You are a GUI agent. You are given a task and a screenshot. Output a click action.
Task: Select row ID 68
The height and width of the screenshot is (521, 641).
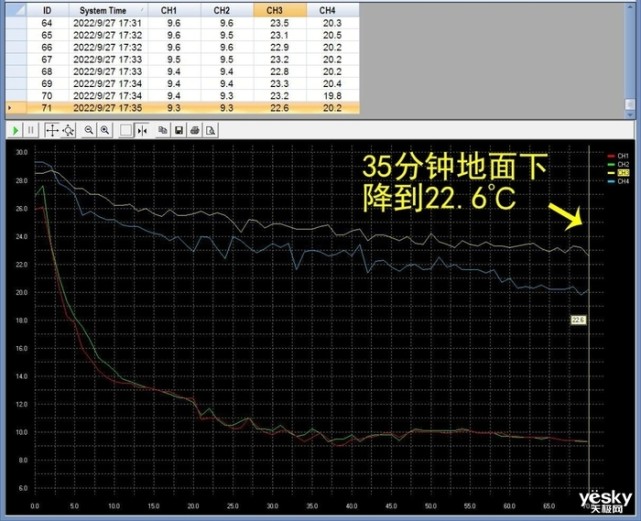182,72
